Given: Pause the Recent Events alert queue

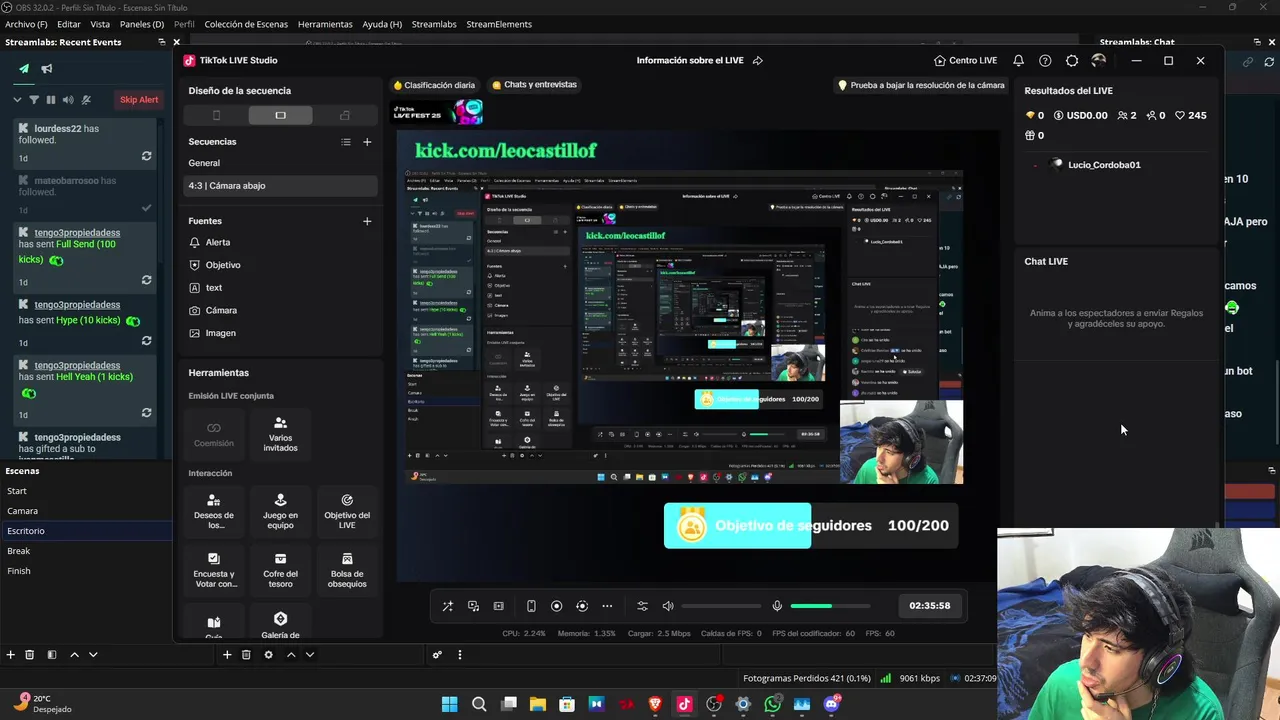Looking at the screenshot, I should 50,100.
